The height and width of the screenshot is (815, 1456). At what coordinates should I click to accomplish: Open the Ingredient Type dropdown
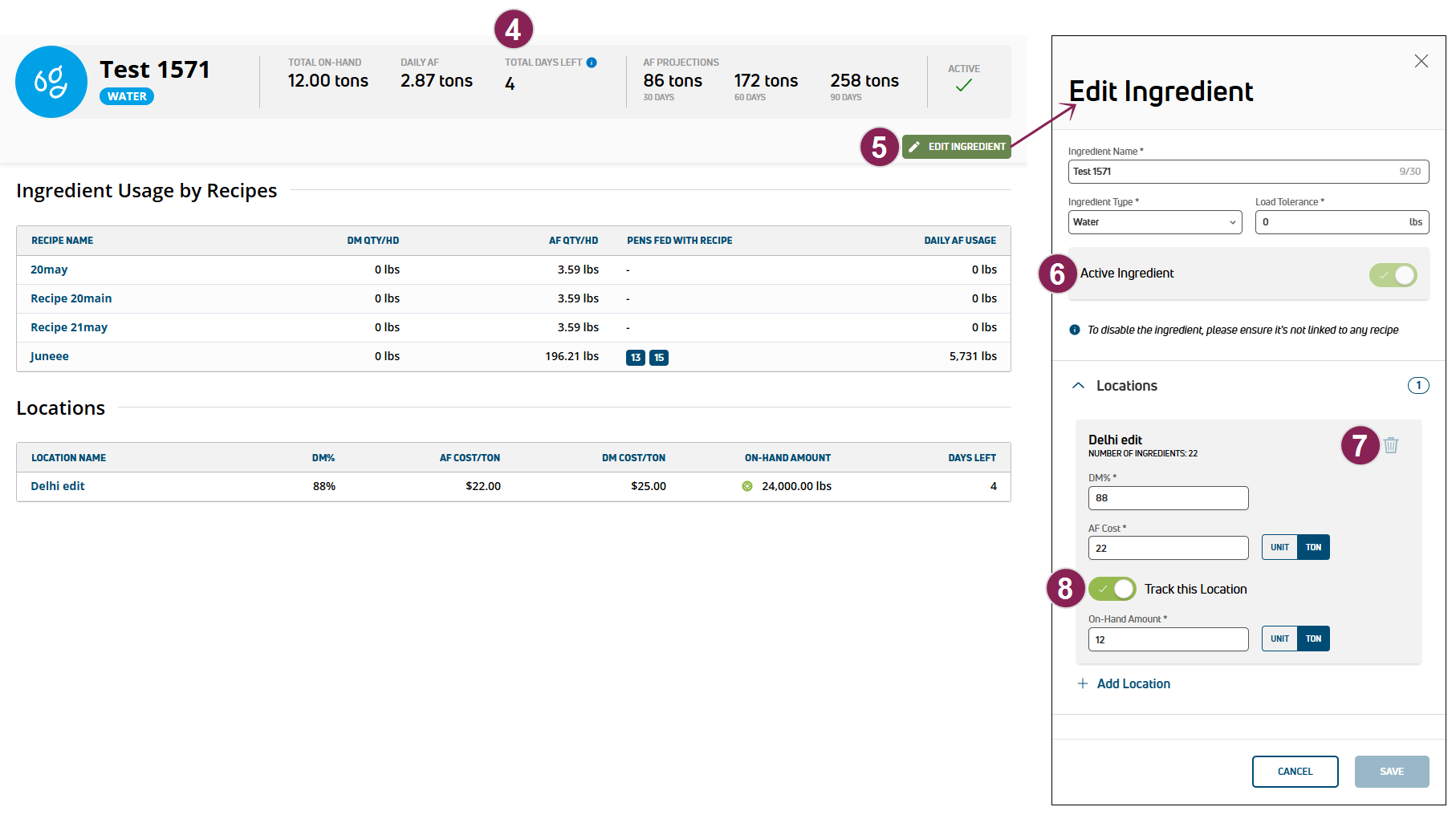1154,222
